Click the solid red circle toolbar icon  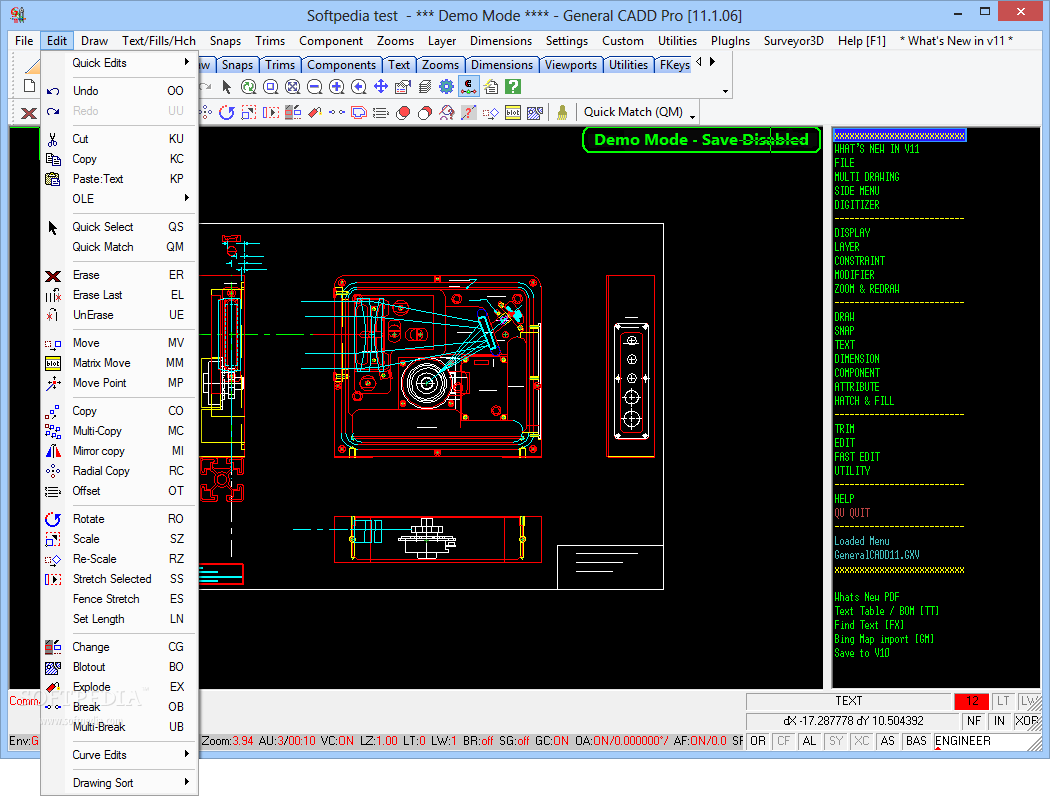pos(403,112)
